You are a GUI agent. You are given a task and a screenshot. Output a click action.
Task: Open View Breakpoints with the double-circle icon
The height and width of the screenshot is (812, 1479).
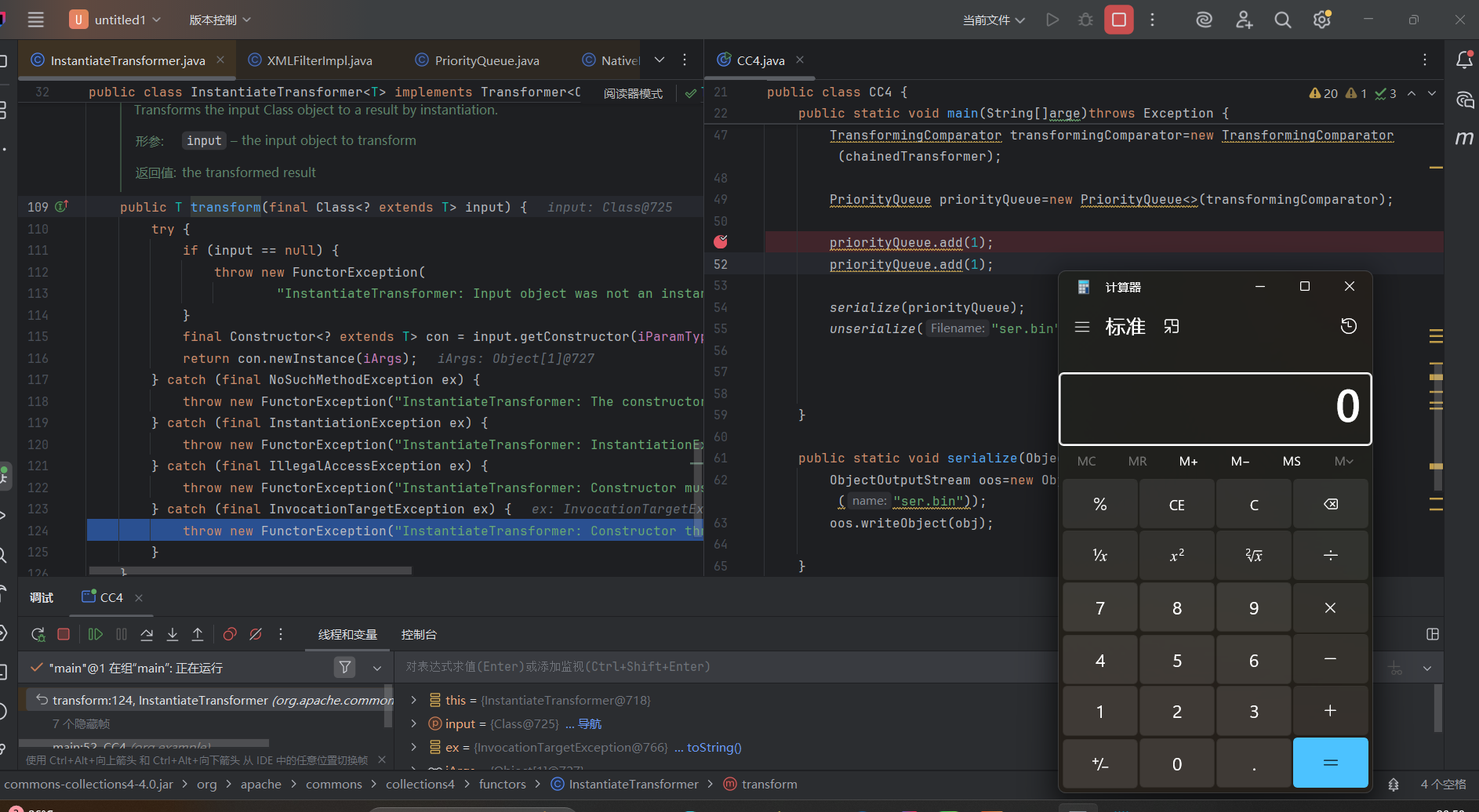tap(230, 634)
